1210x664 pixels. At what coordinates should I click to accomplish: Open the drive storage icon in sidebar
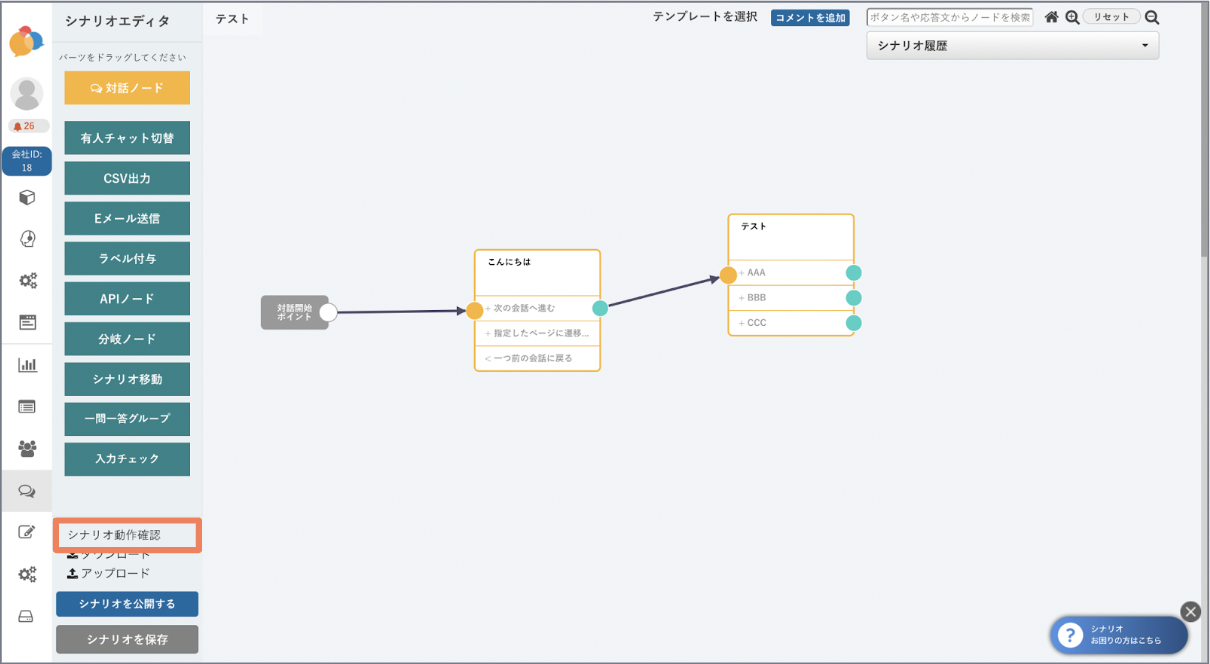pos(27,616)
